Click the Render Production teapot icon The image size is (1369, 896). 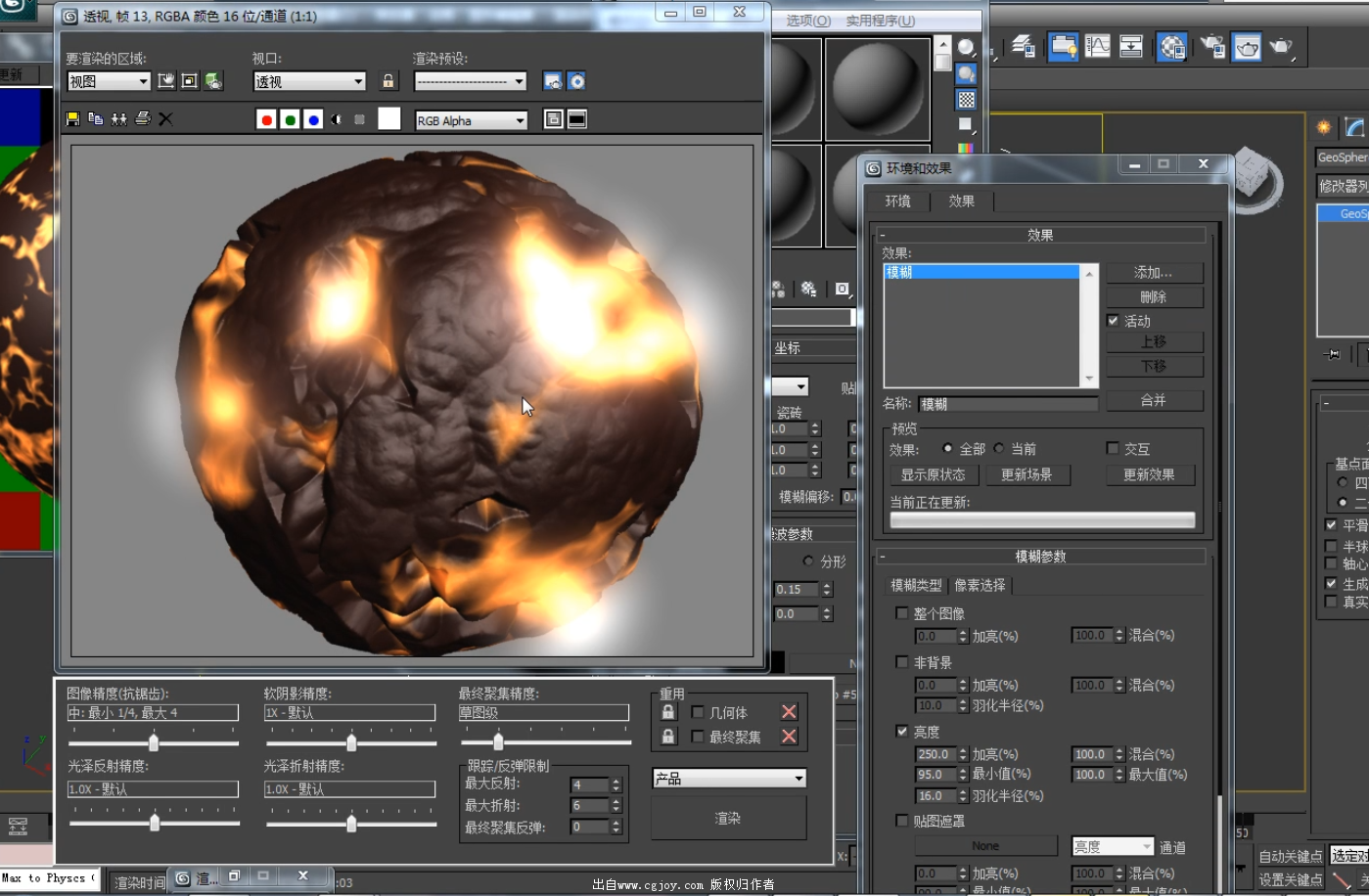[1281, 46]
